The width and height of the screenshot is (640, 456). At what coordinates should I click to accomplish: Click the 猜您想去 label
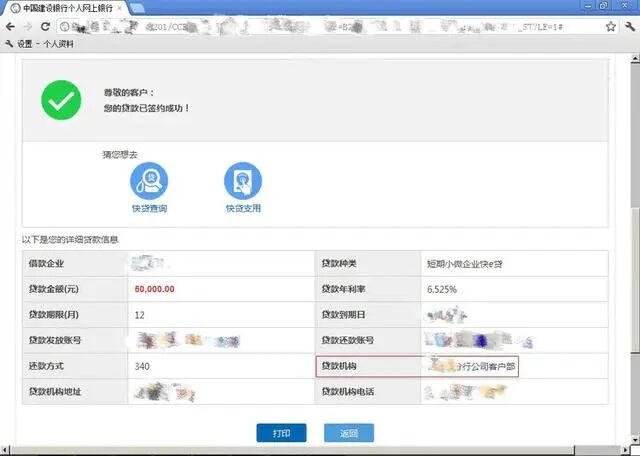[120, 154]
